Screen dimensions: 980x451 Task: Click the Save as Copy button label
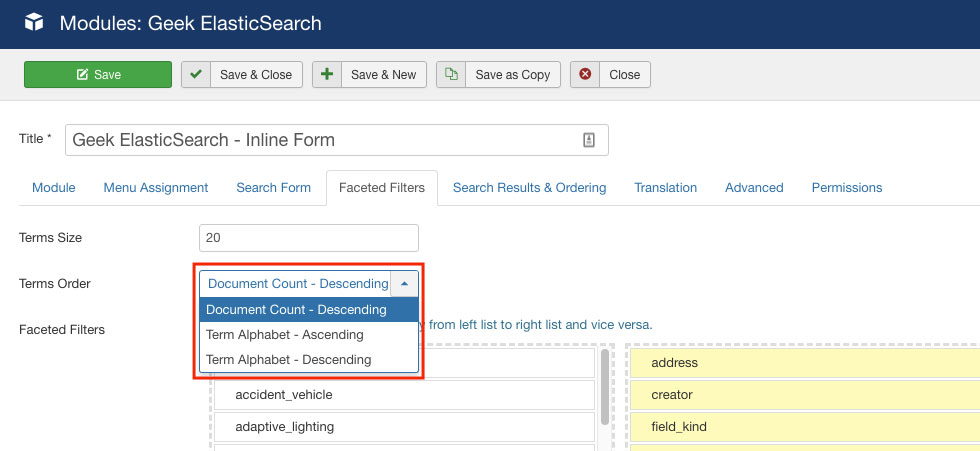pyautogui.click(x=512, y=74)
